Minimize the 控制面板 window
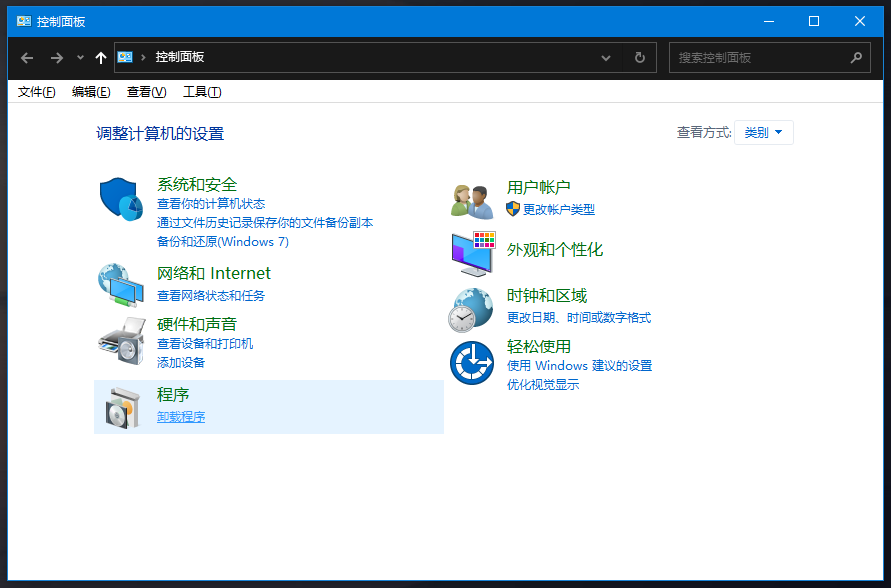Viewport: 891px width, 588px height. [x=769, y=21]
